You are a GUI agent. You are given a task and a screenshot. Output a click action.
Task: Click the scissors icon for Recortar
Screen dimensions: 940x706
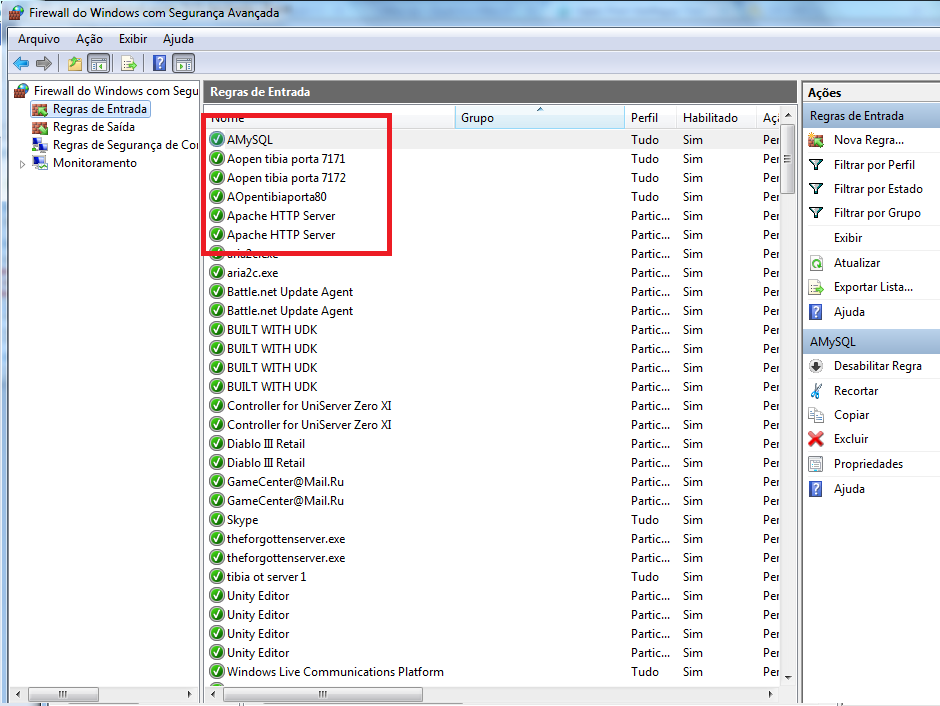pyautogui.click(x=816, y=391)
